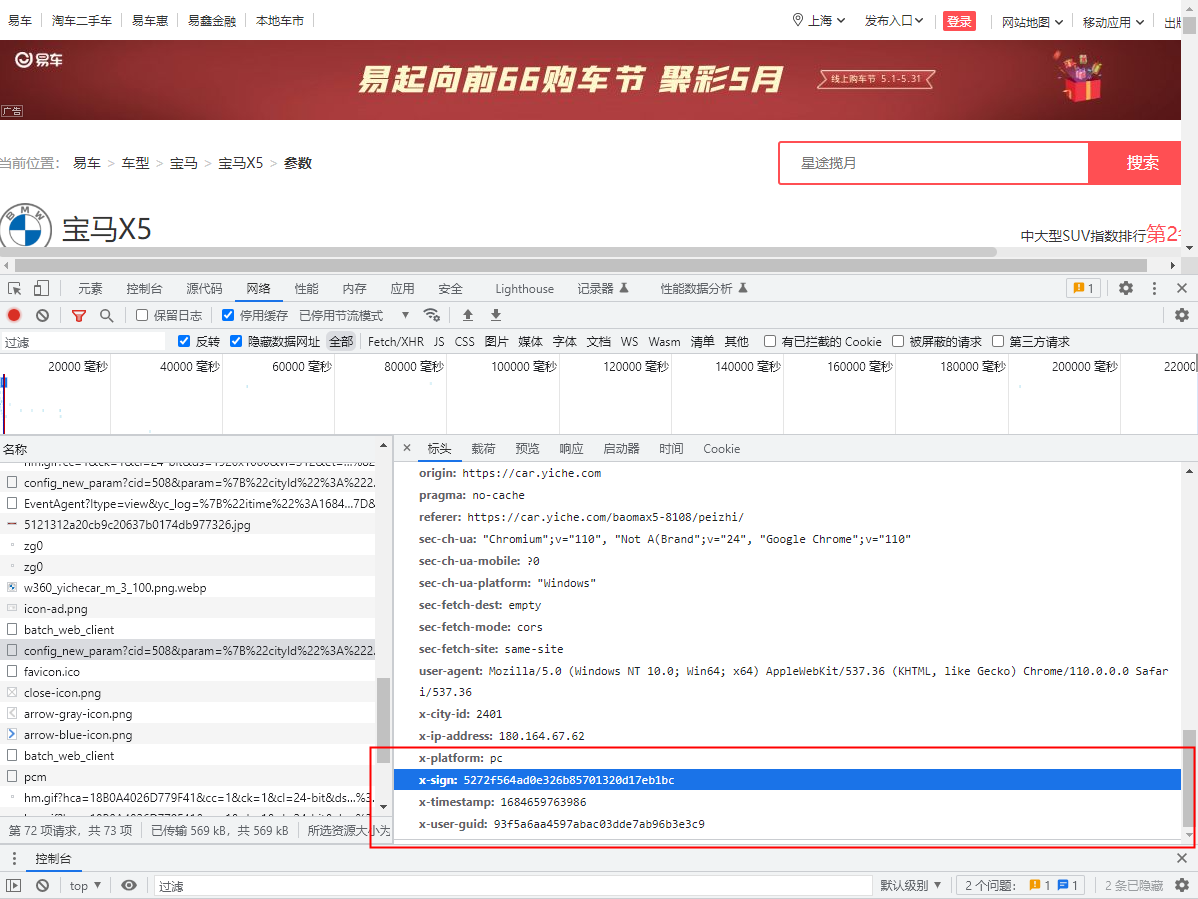The width and height of the screenshot is (1198, 899).
Task: Open the 上海 city dropdown
Action: (827, 21)
